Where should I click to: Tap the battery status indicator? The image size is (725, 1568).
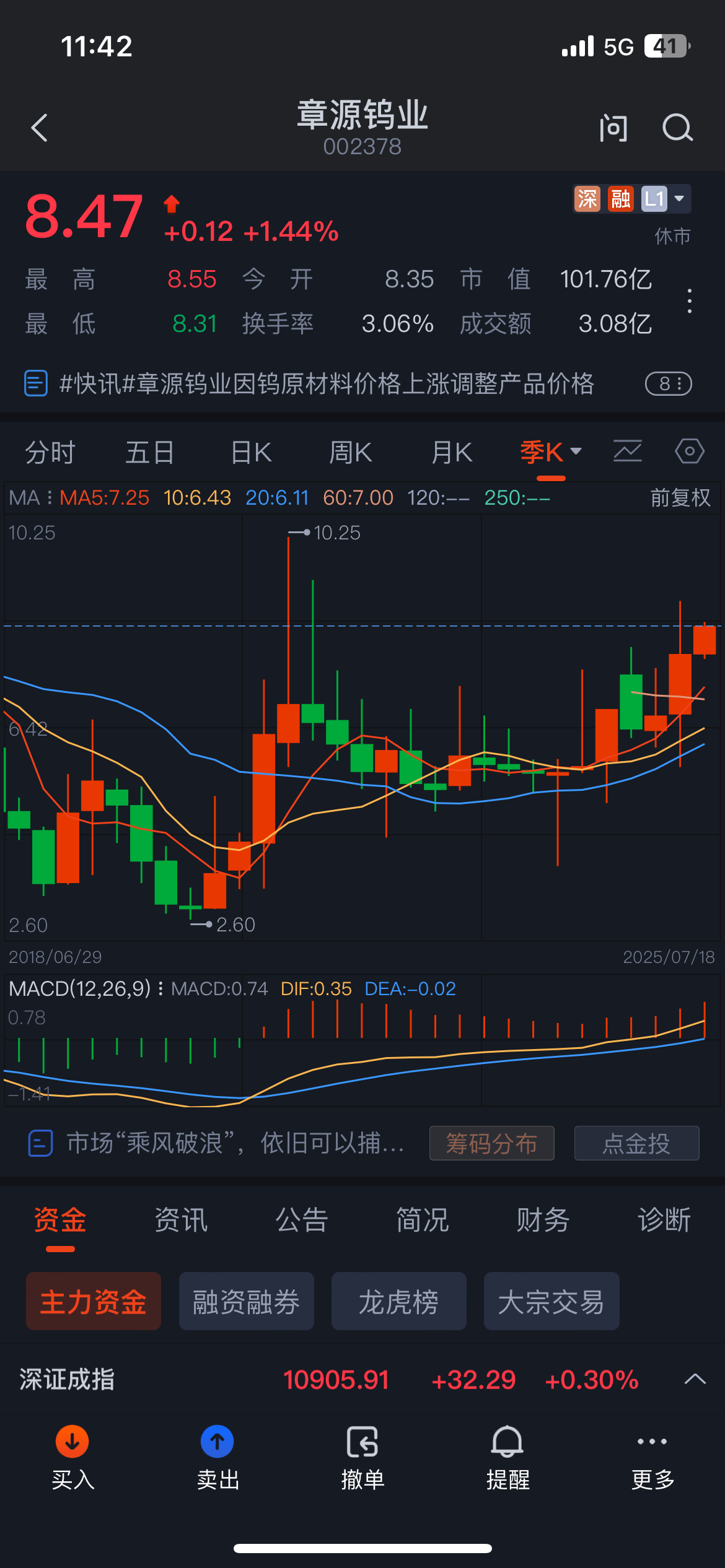(x=667, y=46)
